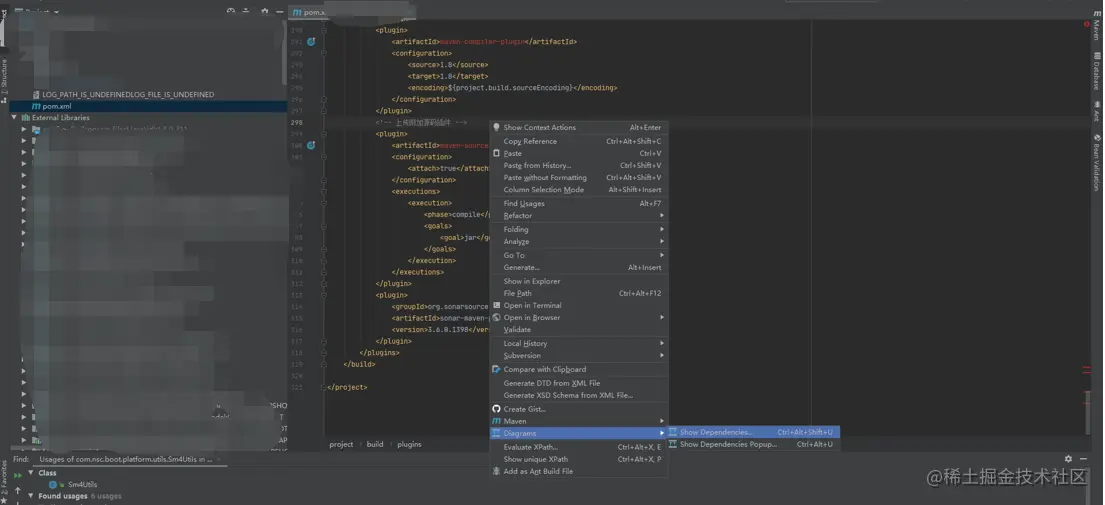Click the Compare with Clipboard icon
Screen dimensions: 1105x505
click(x=496, y=369)
